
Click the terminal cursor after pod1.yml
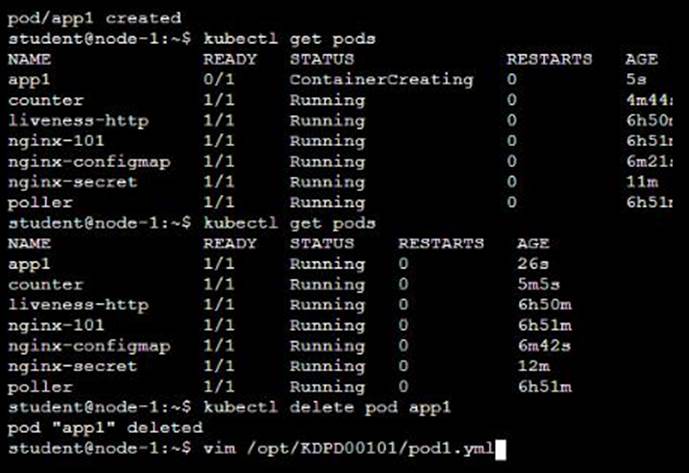(x=502, y=448)
